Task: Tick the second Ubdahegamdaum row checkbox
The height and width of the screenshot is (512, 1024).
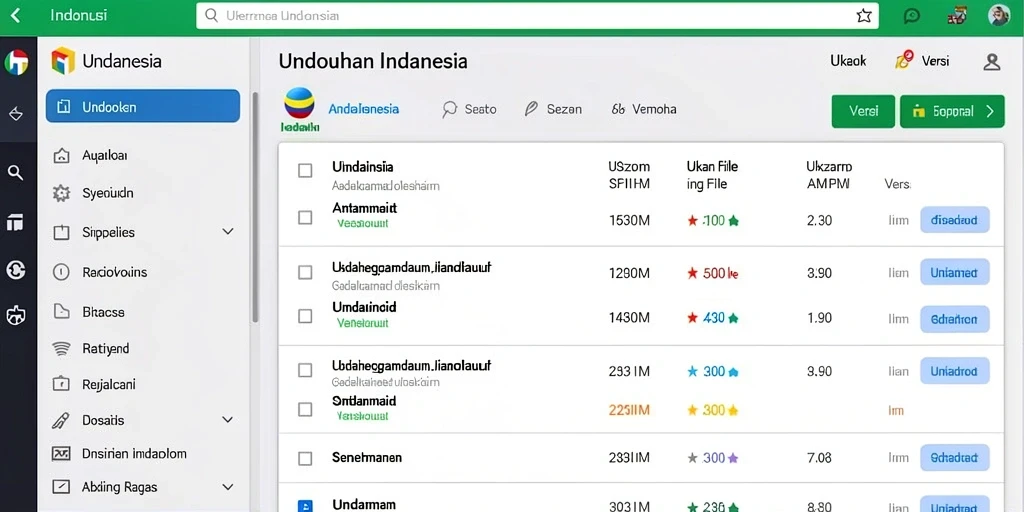Action: pos(305,370)
